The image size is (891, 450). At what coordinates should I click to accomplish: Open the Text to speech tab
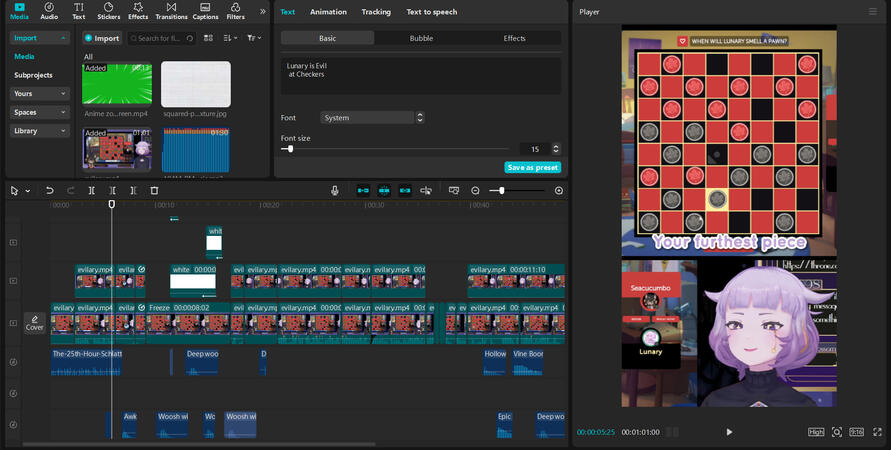click(431, 11)
